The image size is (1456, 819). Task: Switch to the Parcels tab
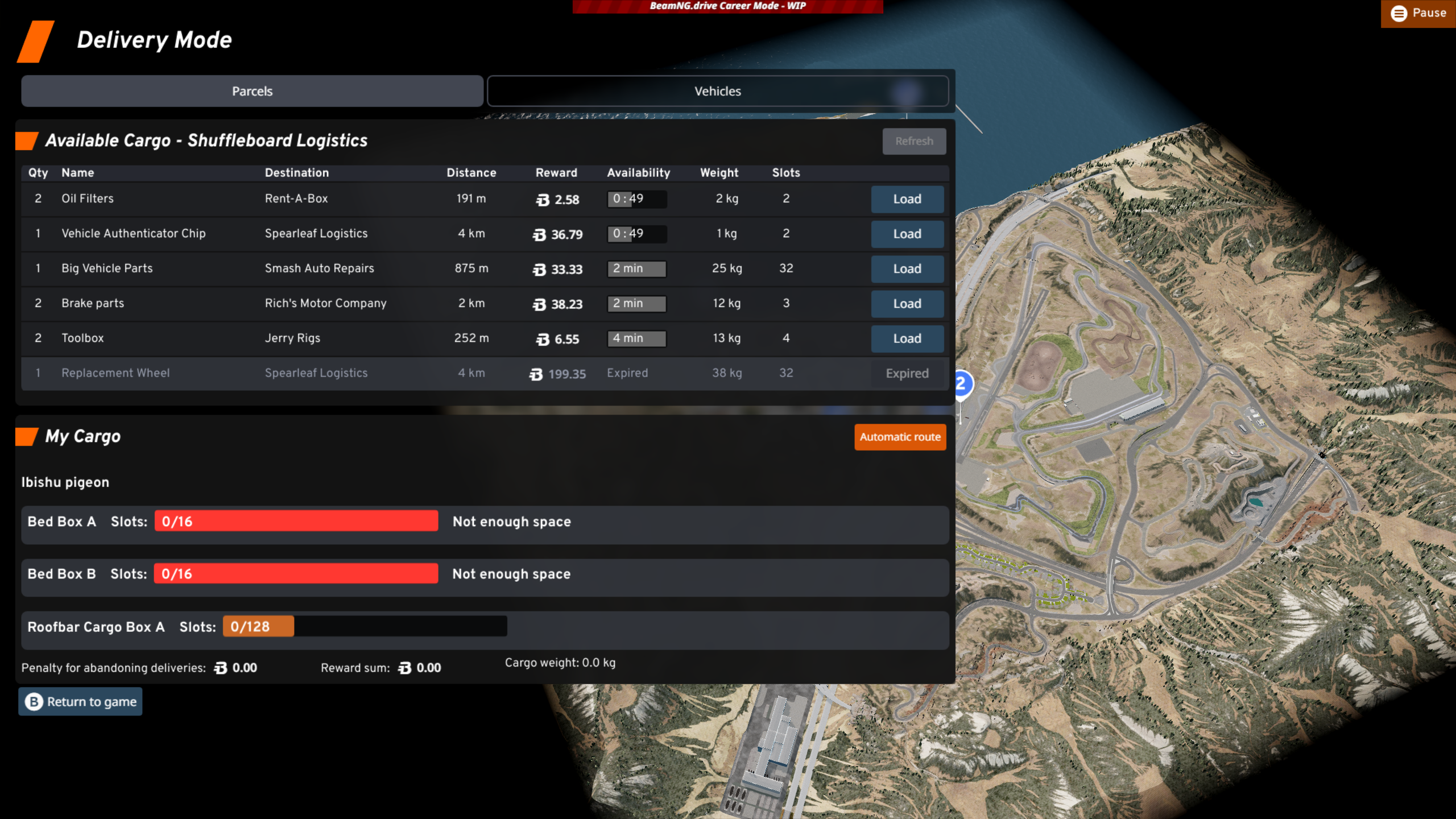tap(252, 91)
